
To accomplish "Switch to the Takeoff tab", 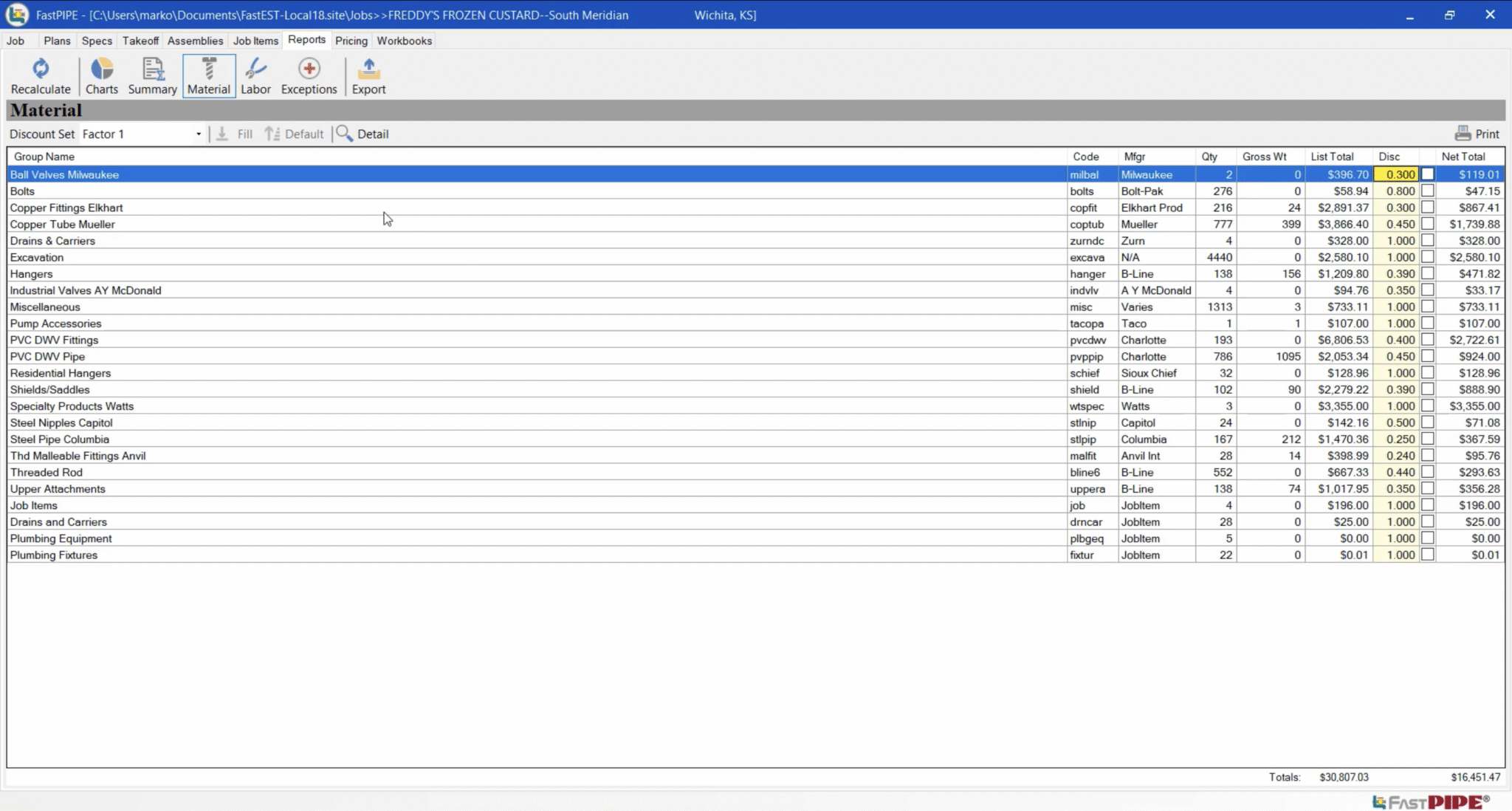I will coord(140,41).
